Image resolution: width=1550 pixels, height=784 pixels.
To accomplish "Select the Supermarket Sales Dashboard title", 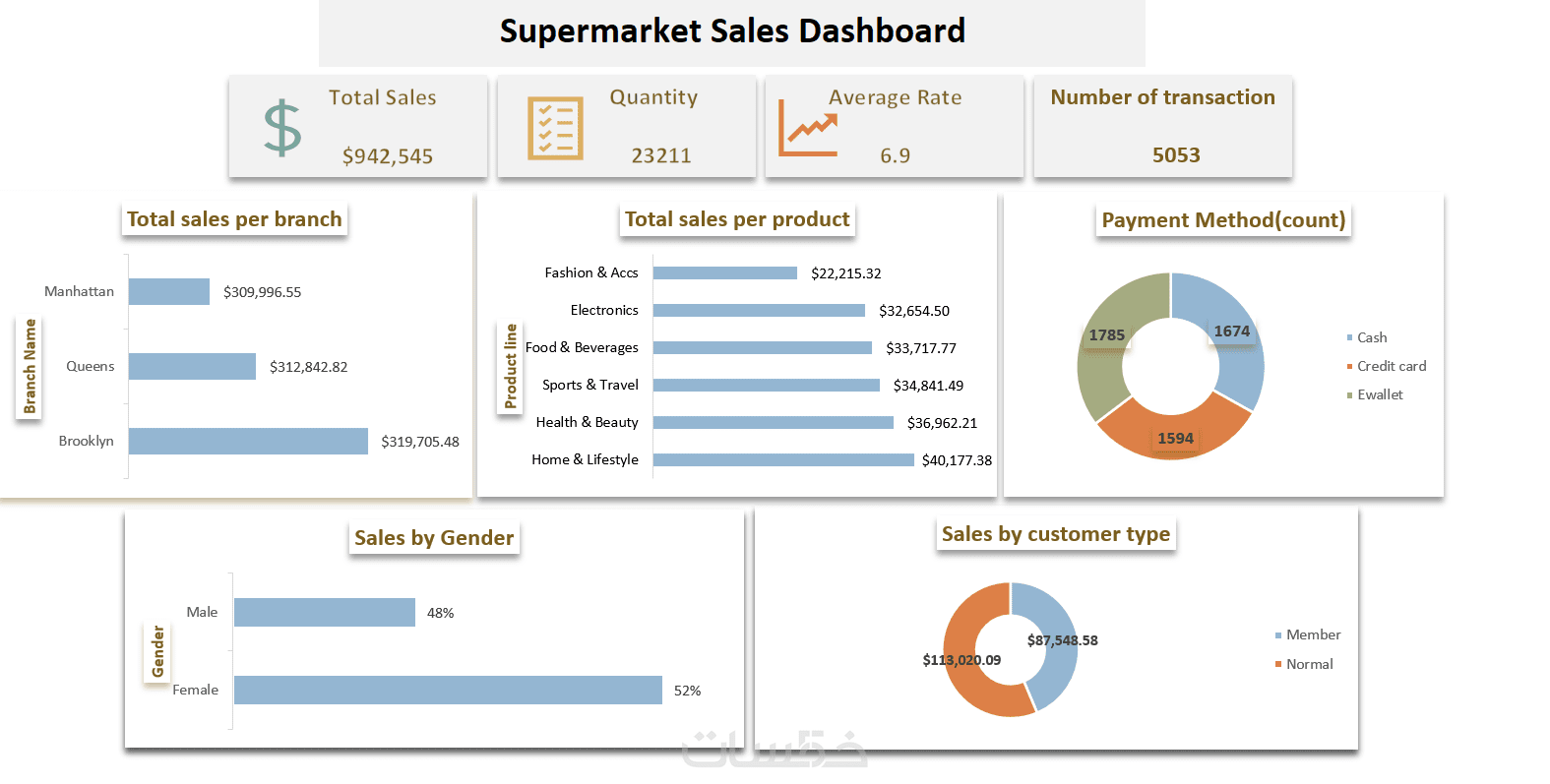I will click(732, 31).
